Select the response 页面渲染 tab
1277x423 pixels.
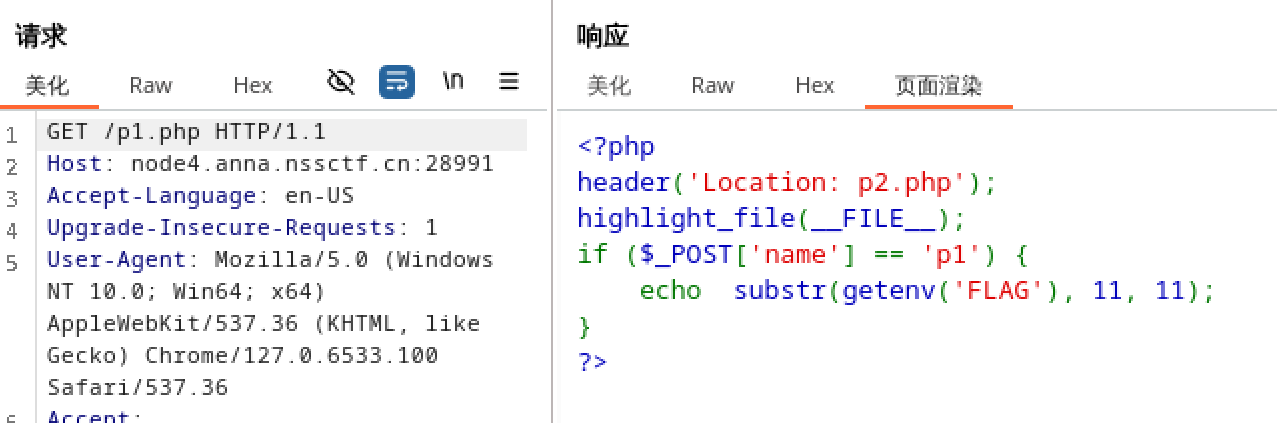pyautogui.click(x=938, y=86)
